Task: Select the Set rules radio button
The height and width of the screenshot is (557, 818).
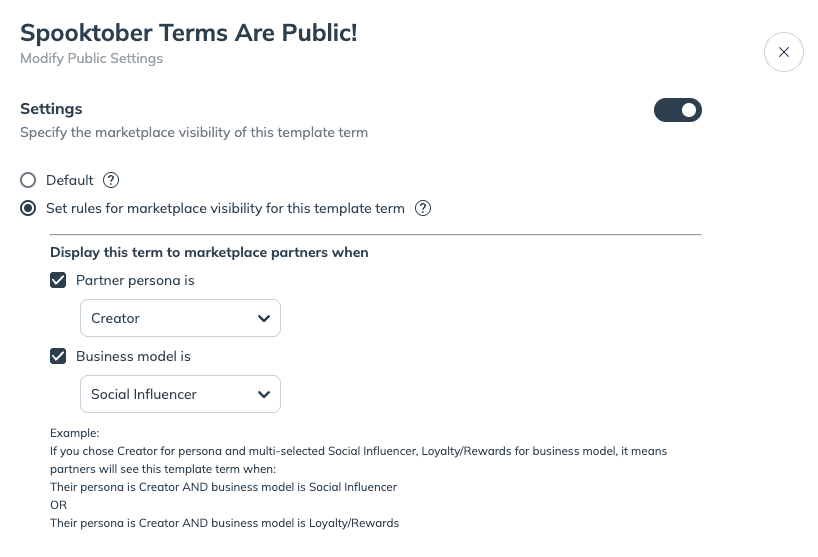Action: (x=28, y=208)
